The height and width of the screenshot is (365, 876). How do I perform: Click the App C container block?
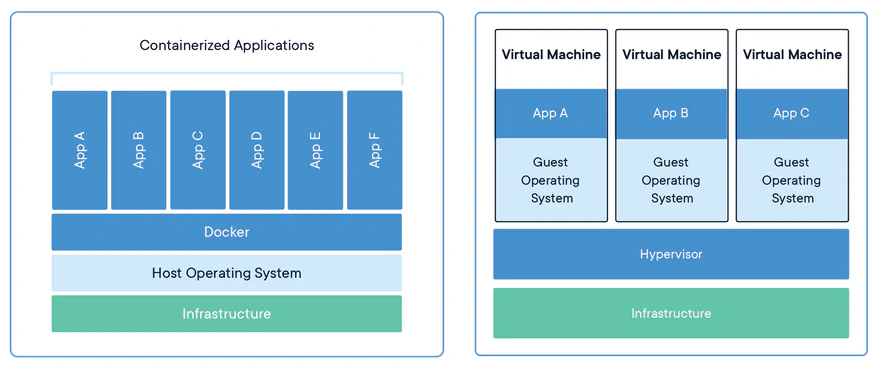pyautogui.click(x=198, y=150)
